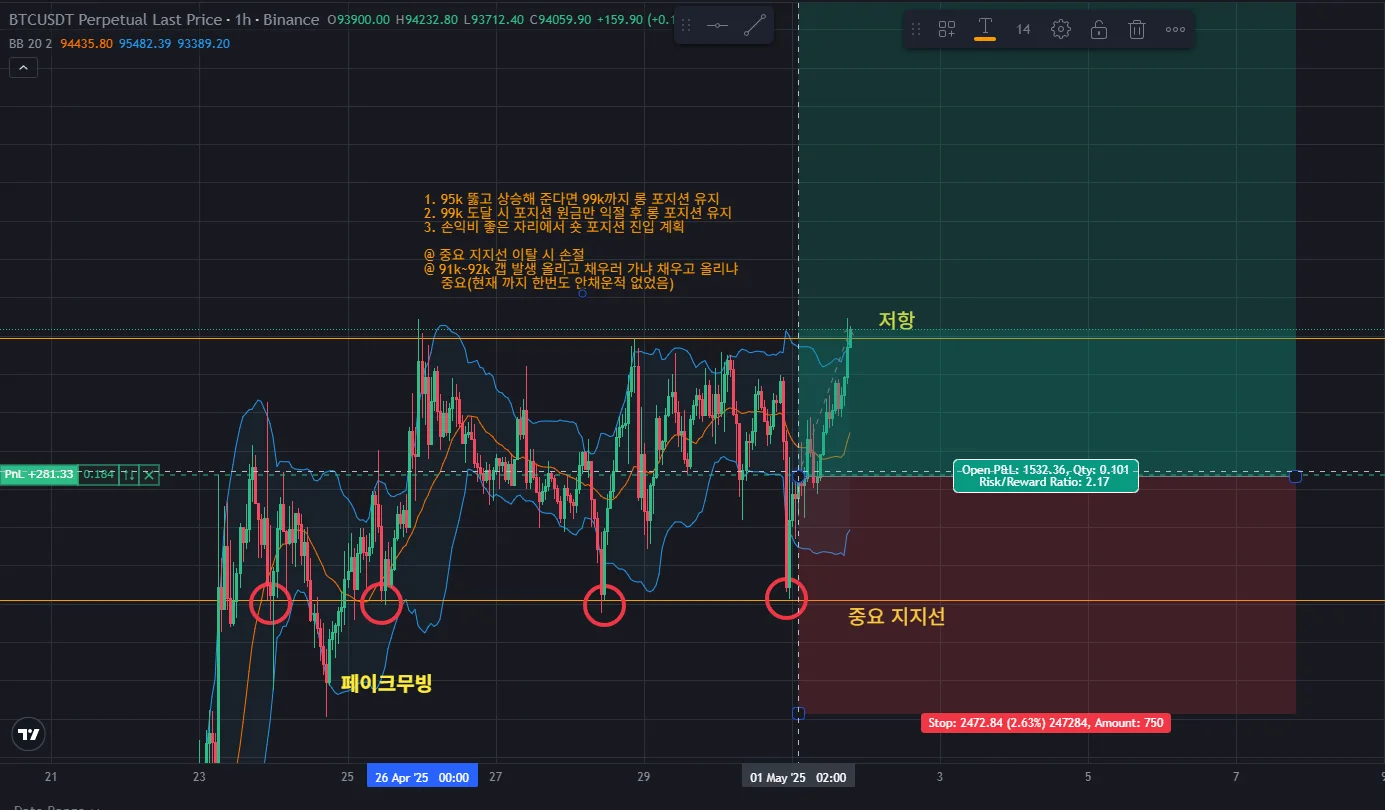The width and height of the screenshot is (1385, 810).
Task: Open the more options ellipsis menu
Action: 1175,29
